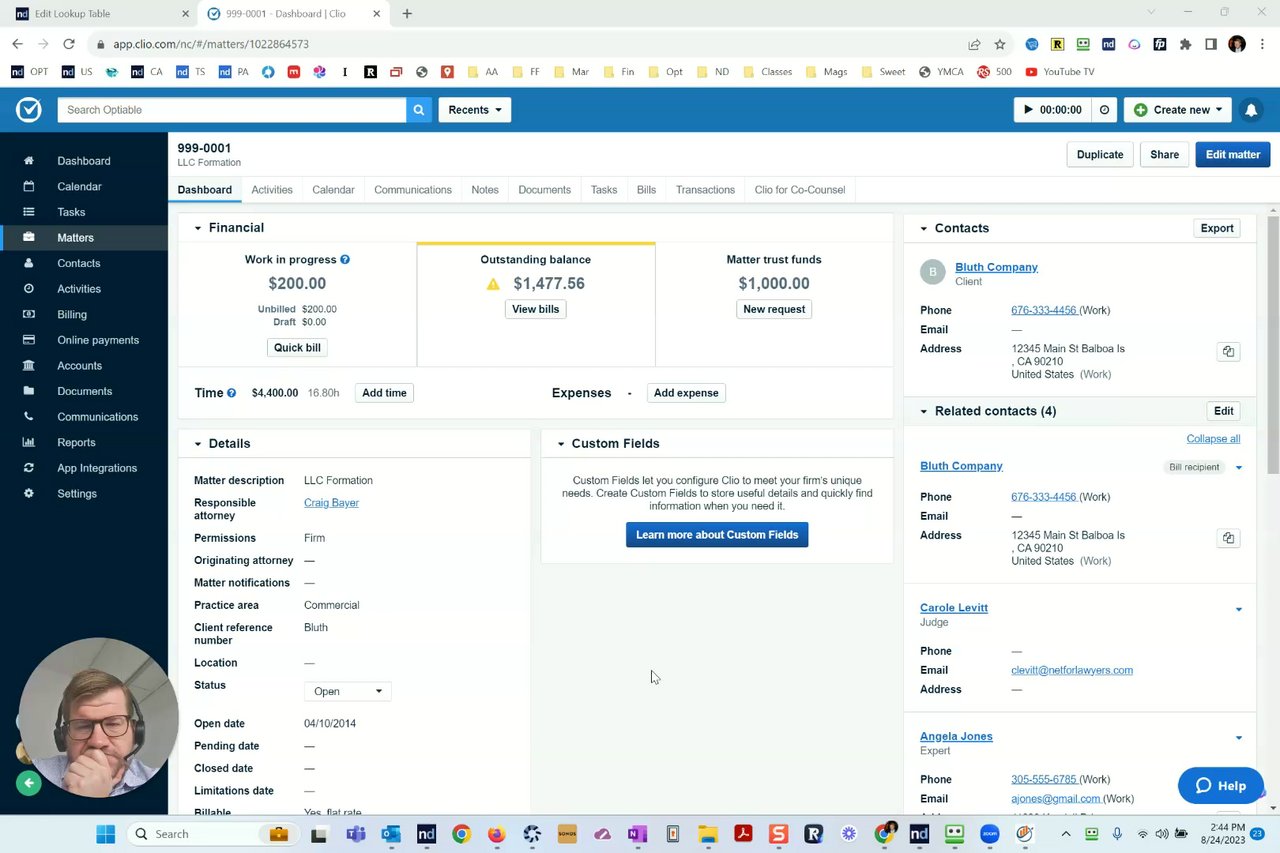Collapse the Financial section
This screenshot has width=1280, height=853.
198,228
